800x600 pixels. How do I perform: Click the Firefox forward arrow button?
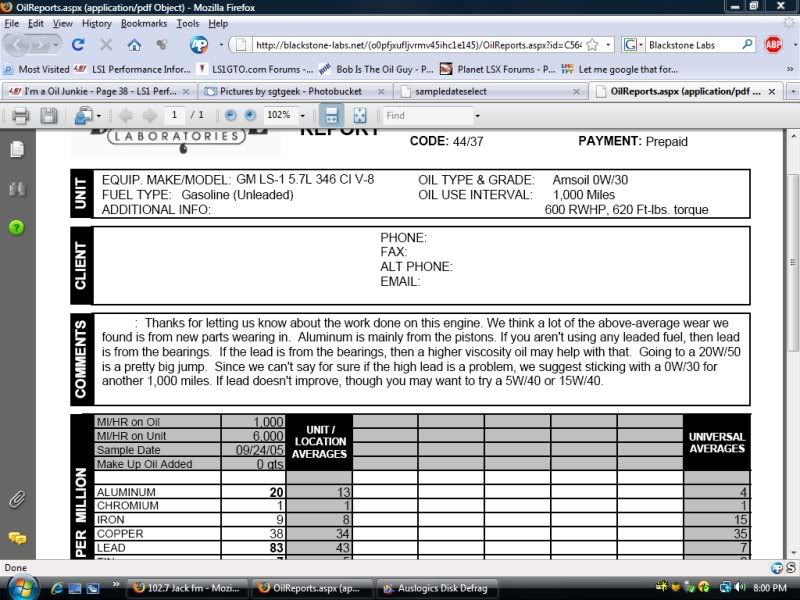(40, 45)
